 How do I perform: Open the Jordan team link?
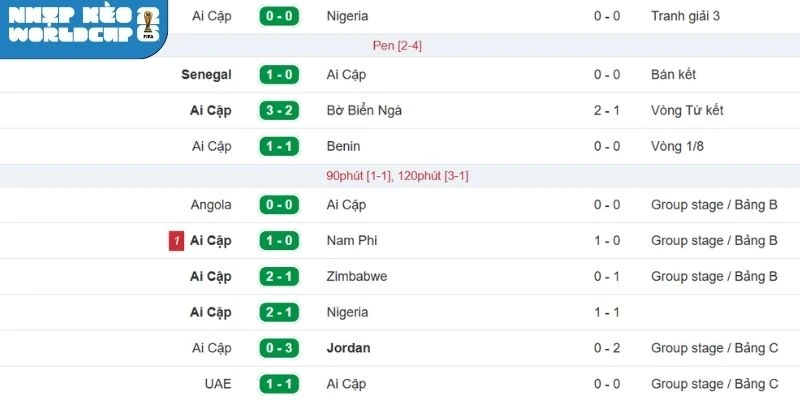[349, 348]
